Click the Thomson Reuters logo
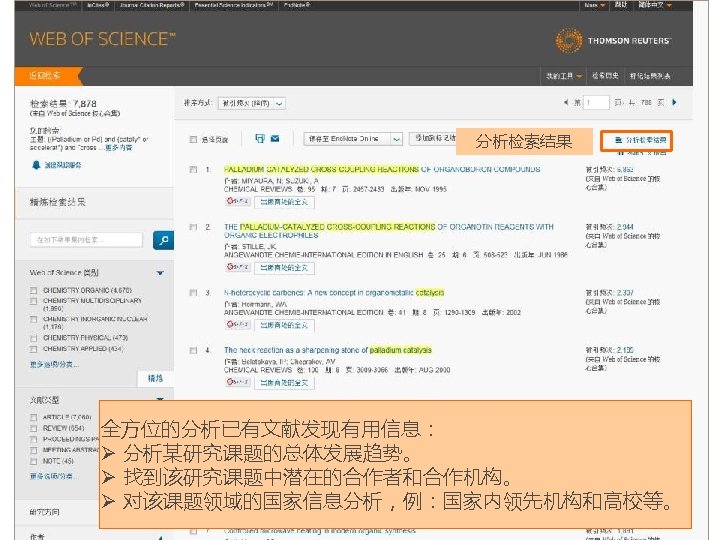The width and height of the screenshot is (720, 540). (x=613, y=41)
